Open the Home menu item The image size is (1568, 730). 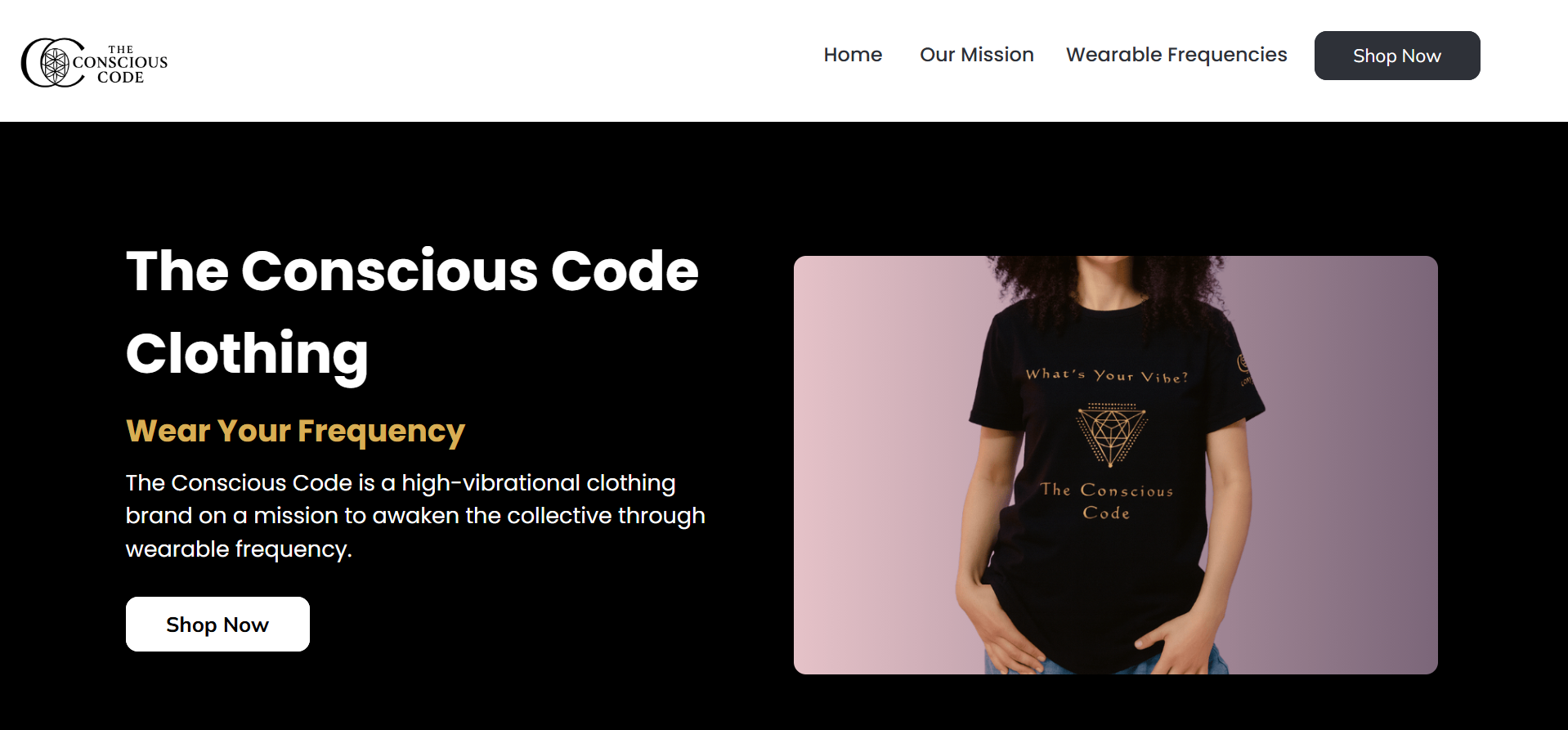click(853, 55)
